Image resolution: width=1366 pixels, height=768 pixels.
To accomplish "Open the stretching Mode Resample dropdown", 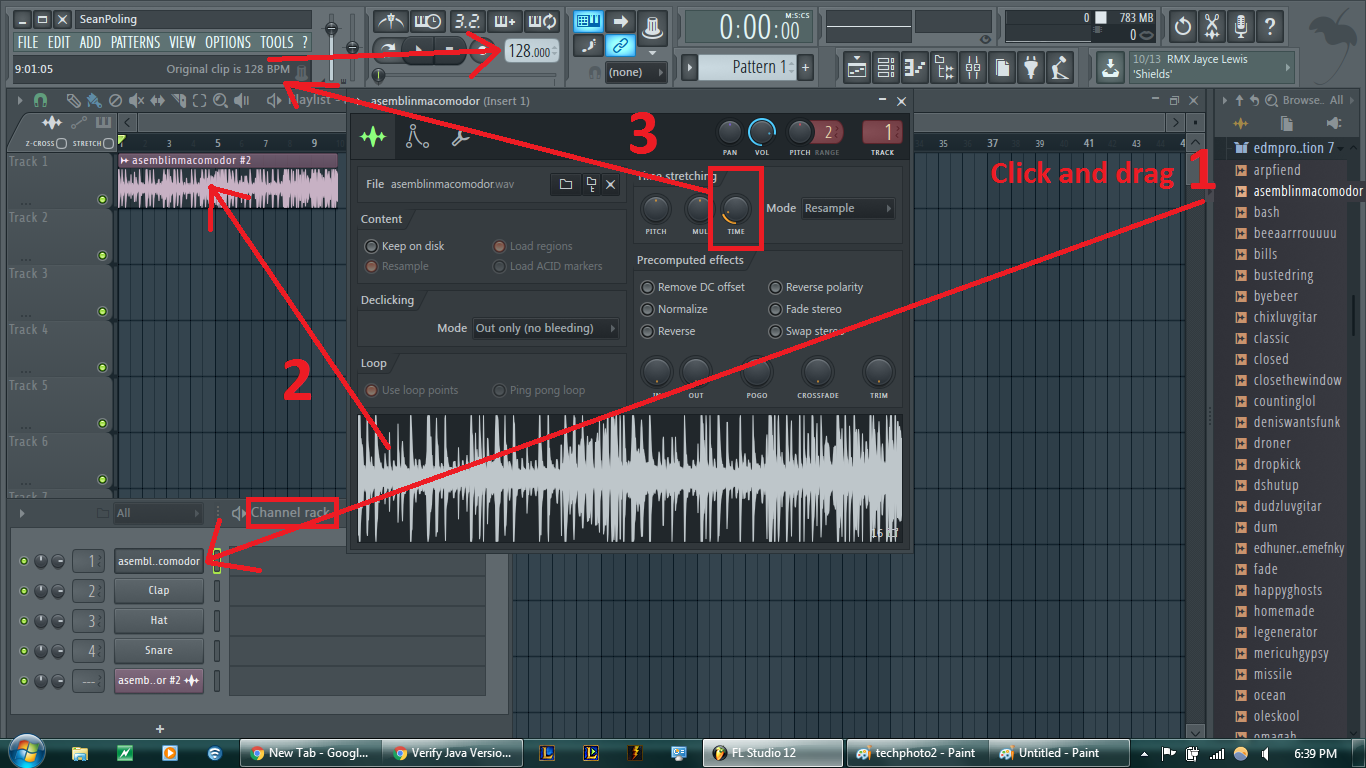I will click(x=847, y=208).
